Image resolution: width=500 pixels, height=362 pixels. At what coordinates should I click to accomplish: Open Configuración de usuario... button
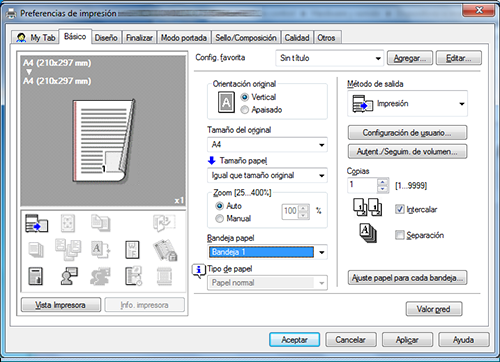[x=407, y=133]
